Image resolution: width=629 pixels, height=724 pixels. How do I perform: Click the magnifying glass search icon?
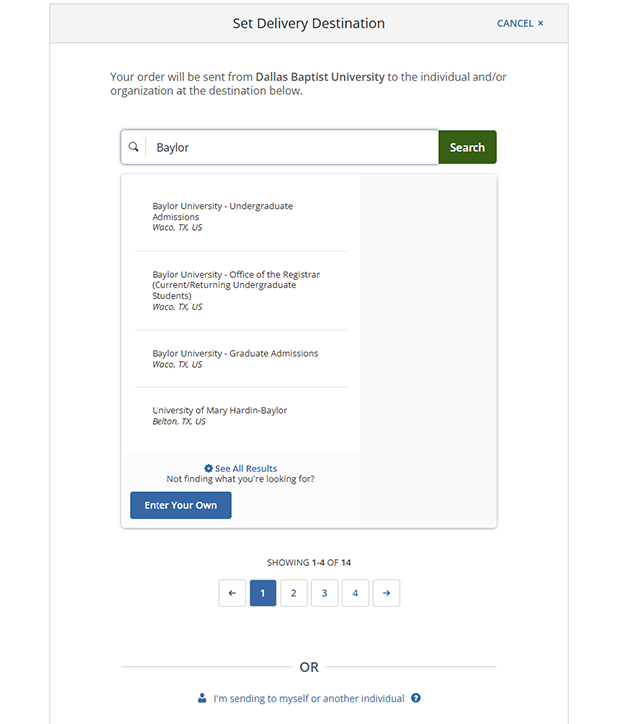click(134, 147)
